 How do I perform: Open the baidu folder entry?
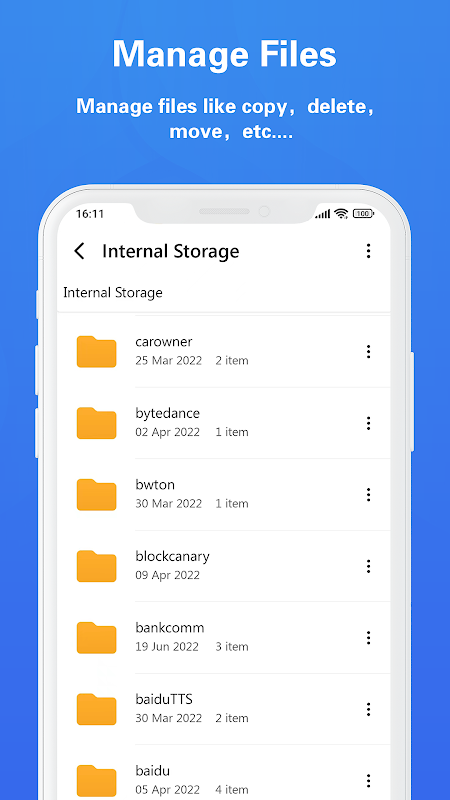(223, 772)
